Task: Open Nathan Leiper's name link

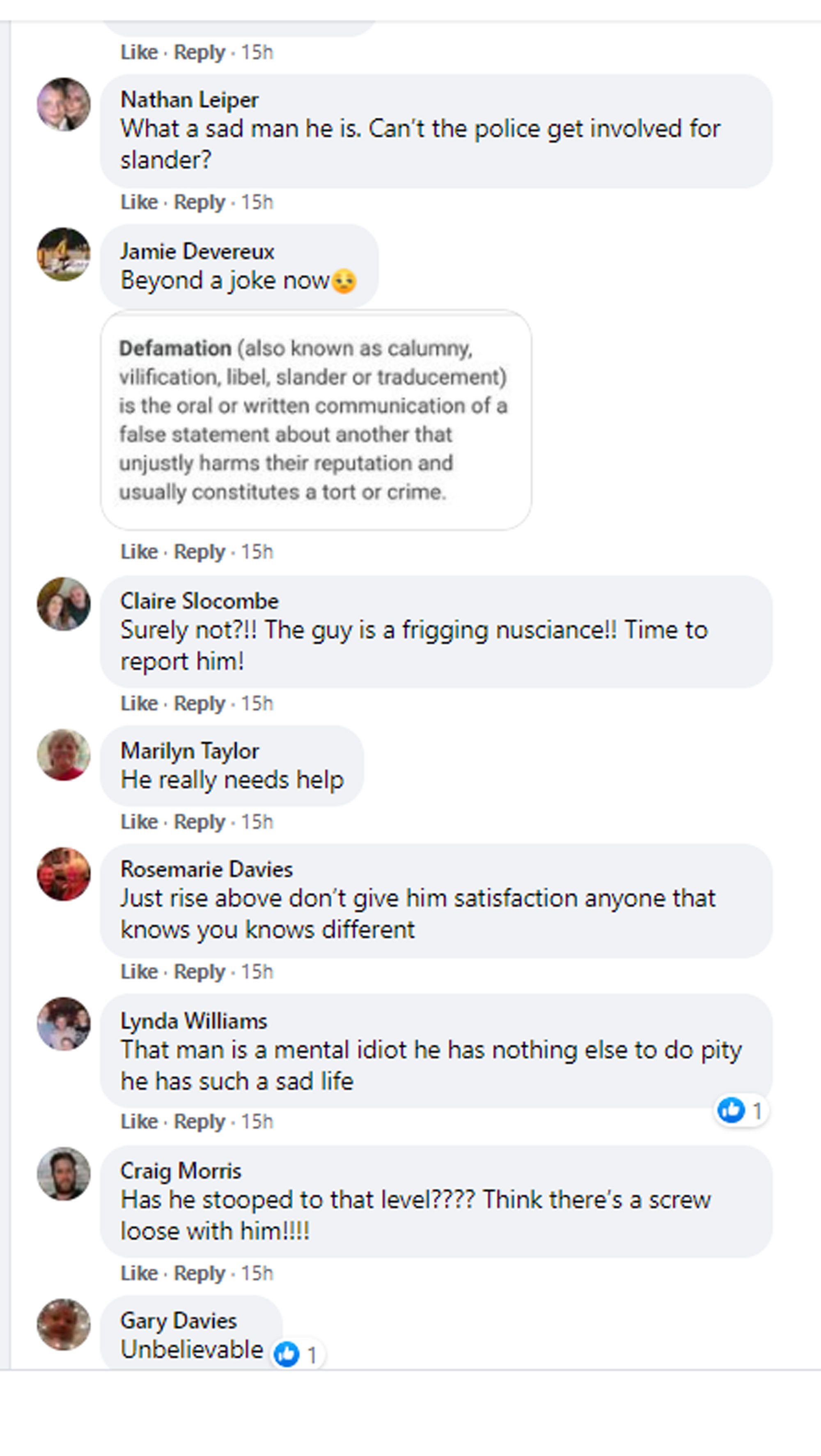Action: point(189,100)
